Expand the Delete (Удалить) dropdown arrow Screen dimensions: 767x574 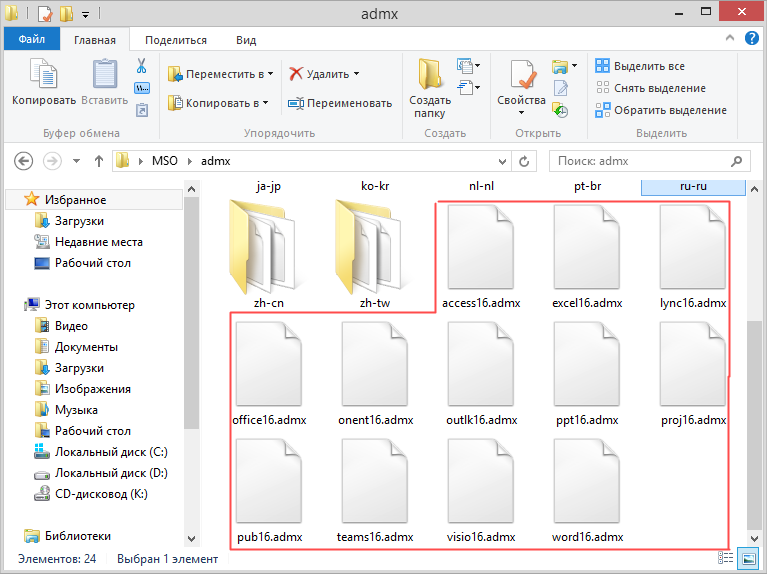coord(357,74)
